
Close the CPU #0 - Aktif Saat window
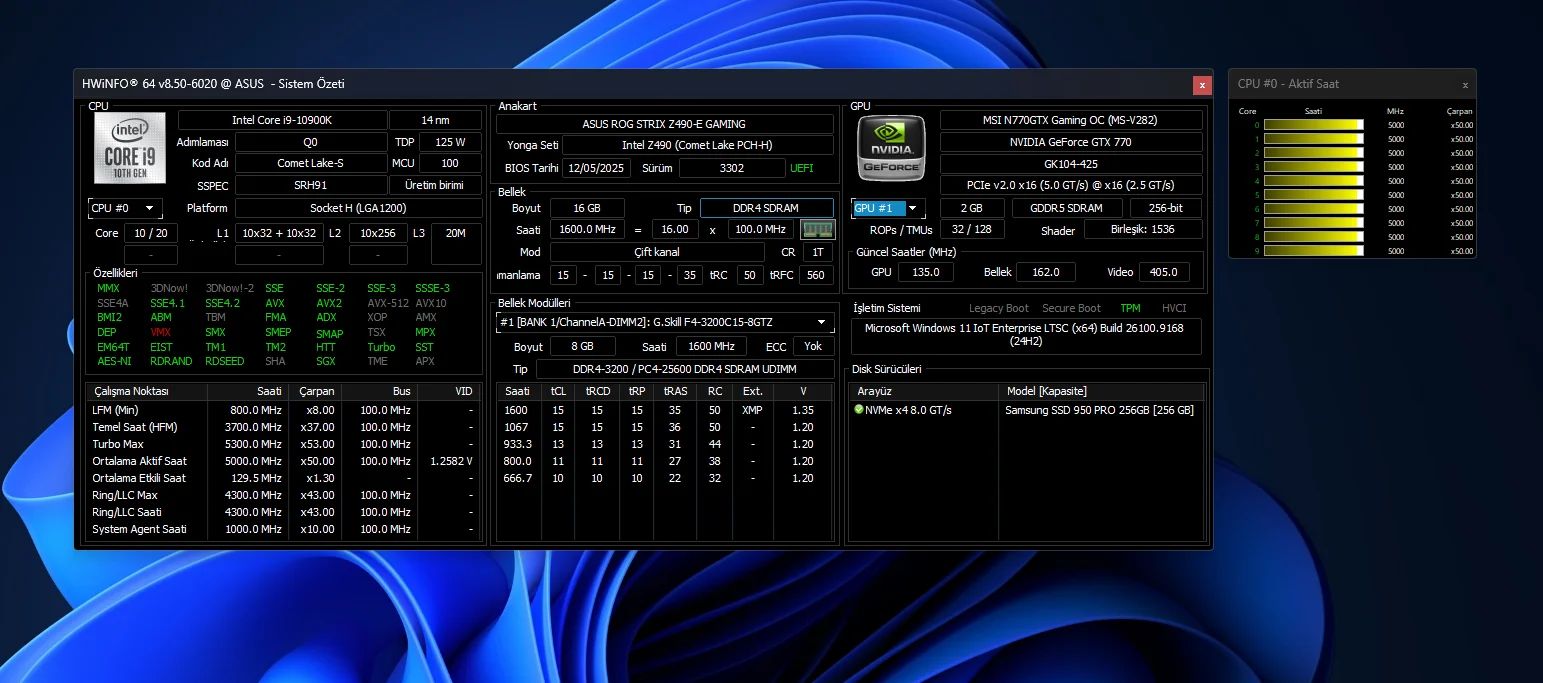point(1465,85)
